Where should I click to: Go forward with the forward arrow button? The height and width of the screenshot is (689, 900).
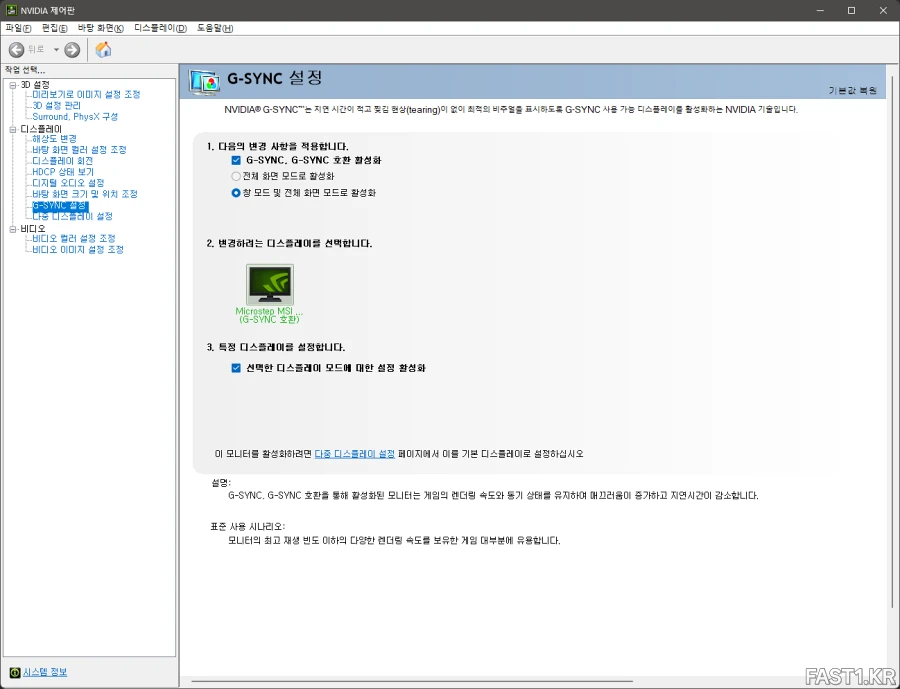coord(72,50)
